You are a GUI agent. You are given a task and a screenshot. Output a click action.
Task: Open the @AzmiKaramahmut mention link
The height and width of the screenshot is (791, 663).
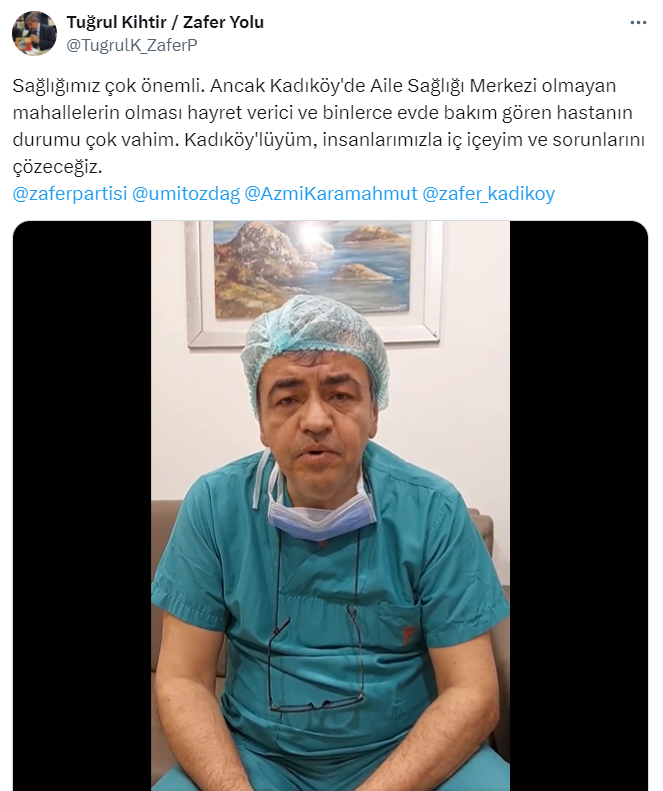330,194
